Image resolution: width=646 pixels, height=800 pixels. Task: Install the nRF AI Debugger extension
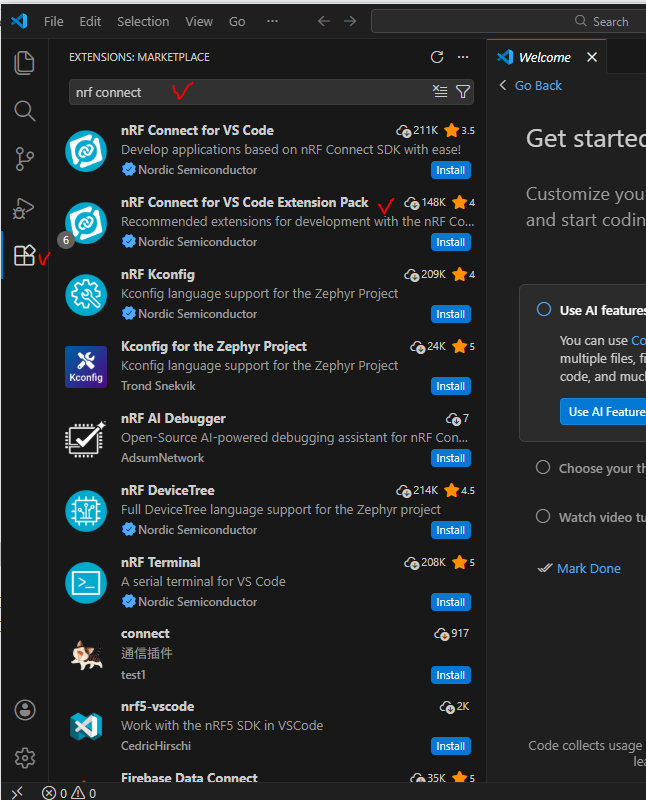[451, 458]
